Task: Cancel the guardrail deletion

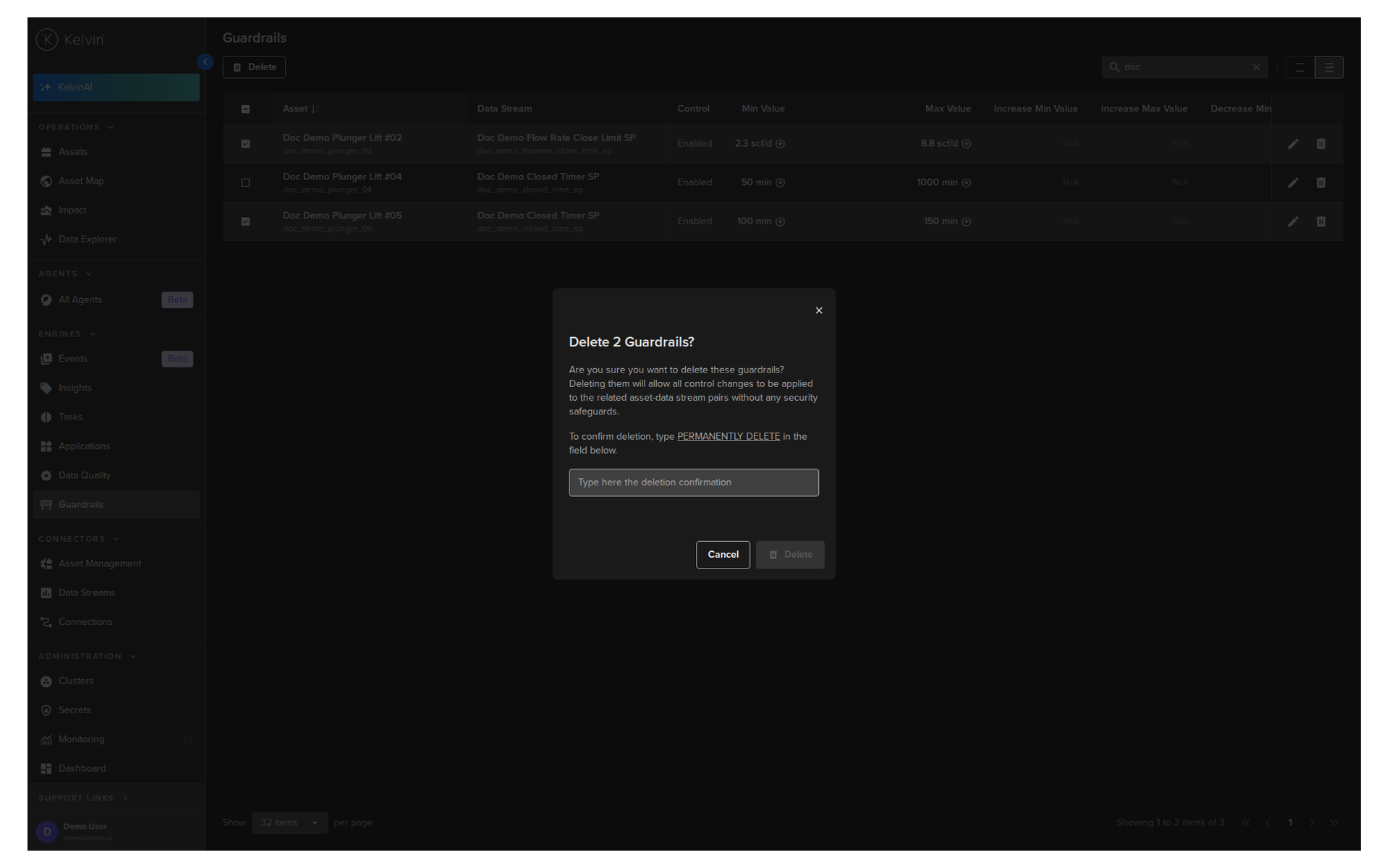Action: click(723, 555)
